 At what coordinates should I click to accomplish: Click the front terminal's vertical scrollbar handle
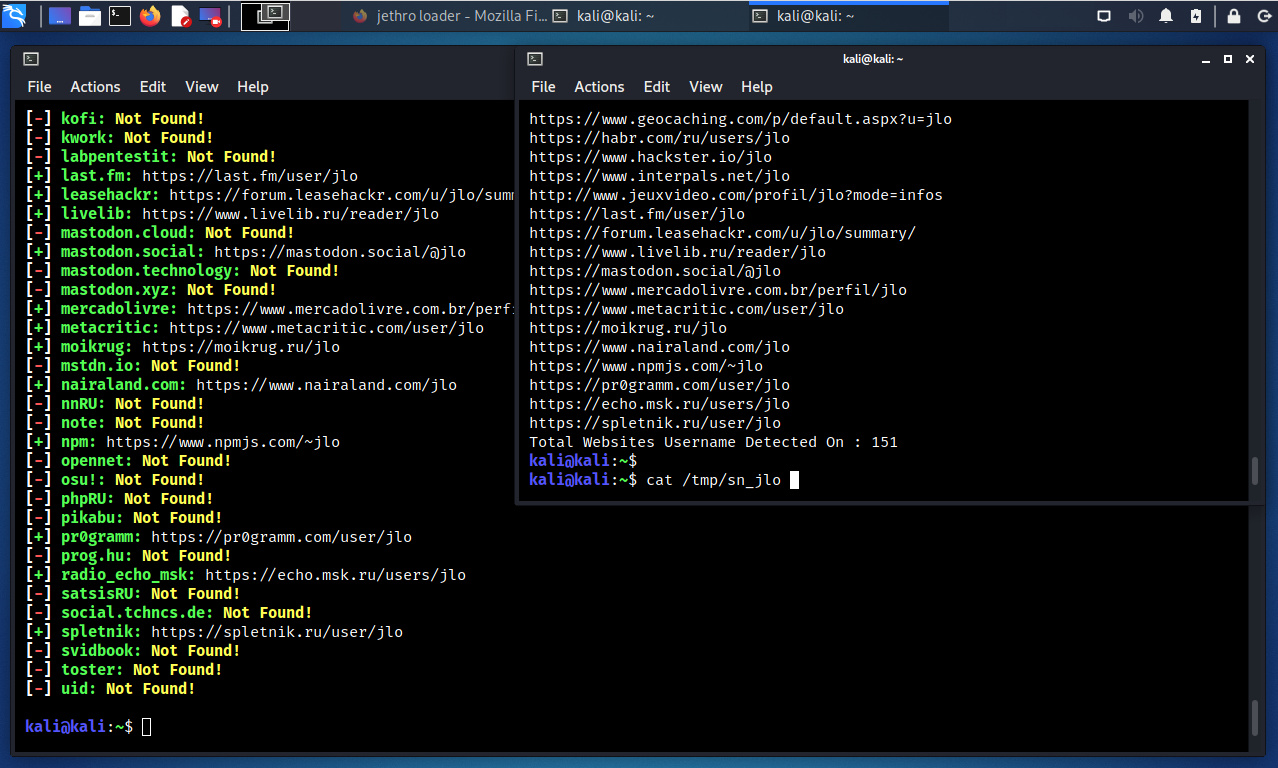coord(1255,470)
